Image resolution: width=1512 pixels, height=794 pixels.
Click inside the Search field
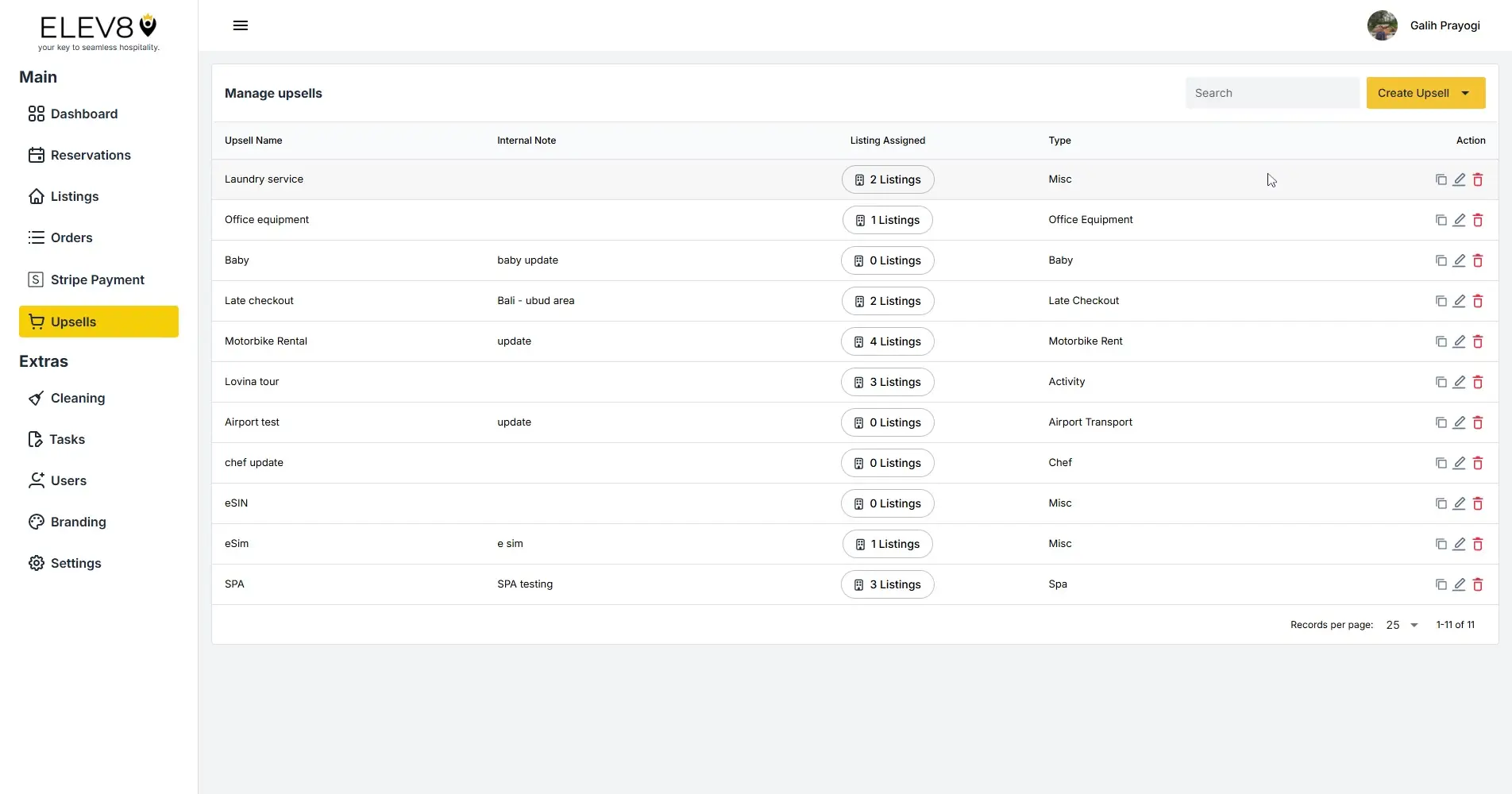1271,93
